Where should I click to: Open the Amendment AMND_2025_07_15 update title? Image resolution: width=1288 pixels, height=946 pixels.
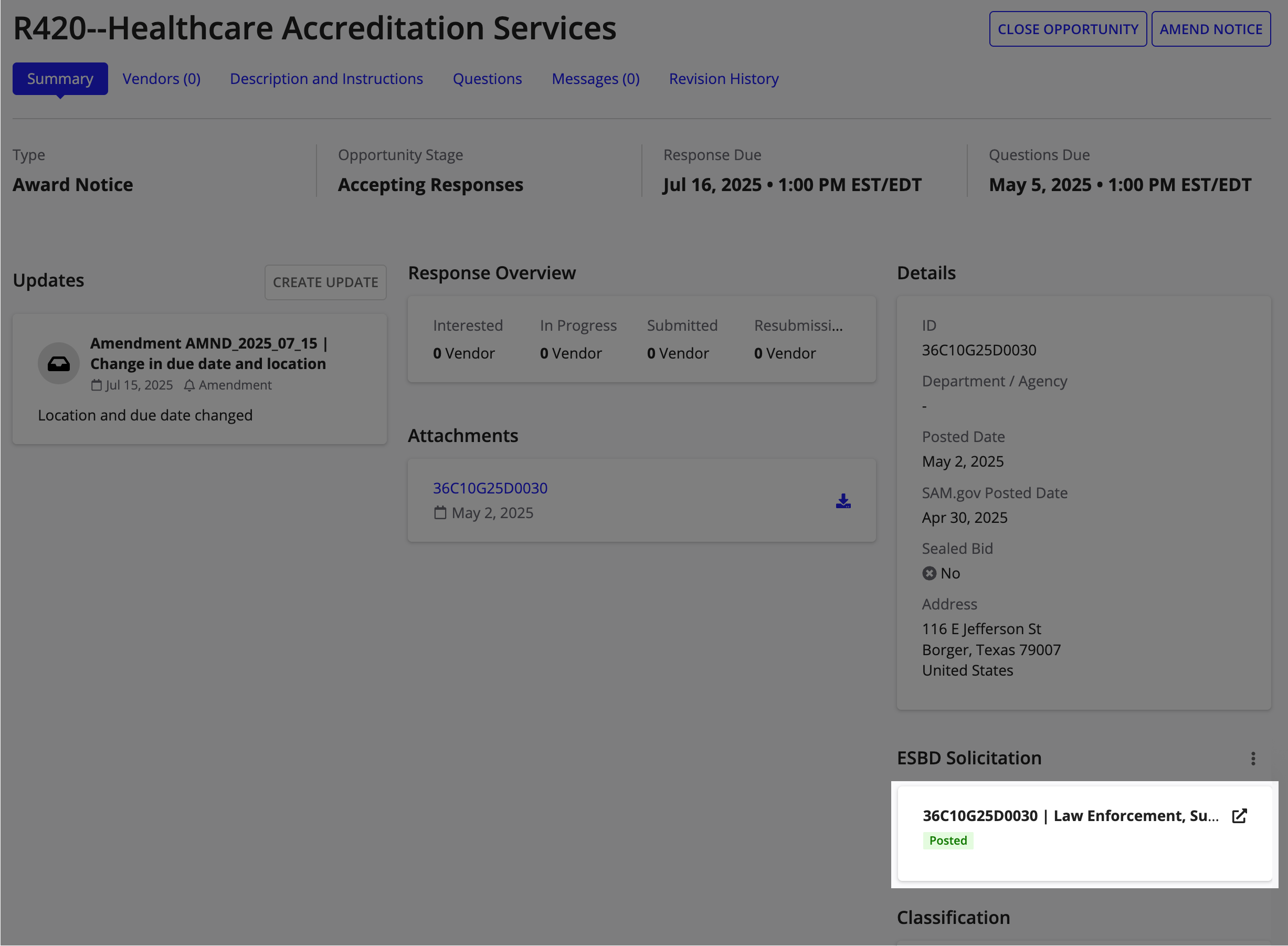coord(209,353)
